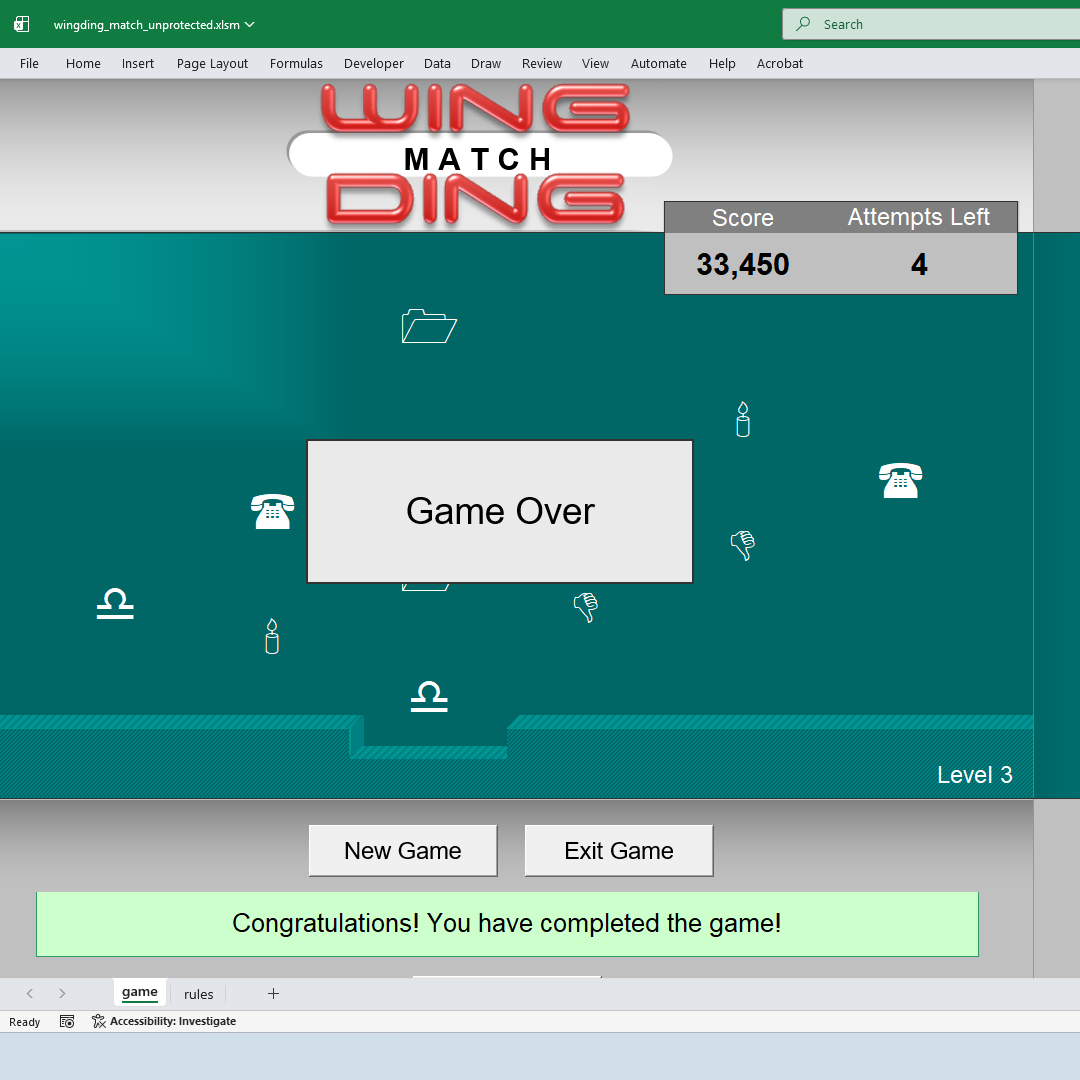Select the candle Wingding on the left side
Image resolution: width=1080 pixels, height=1080 pixels.
tap(271, 637)
